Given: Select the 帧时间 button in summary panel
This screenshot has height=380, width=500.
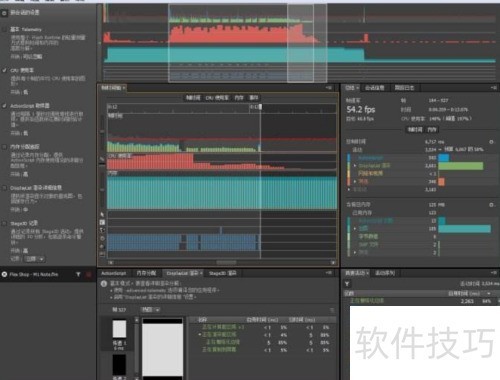Looking at the screenshot, I should [415, 130].
